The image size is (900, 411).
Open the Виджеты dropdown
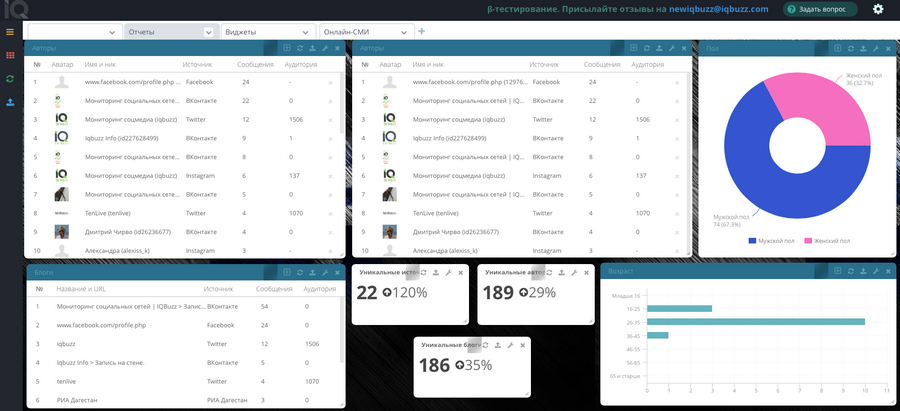[269, 32]
